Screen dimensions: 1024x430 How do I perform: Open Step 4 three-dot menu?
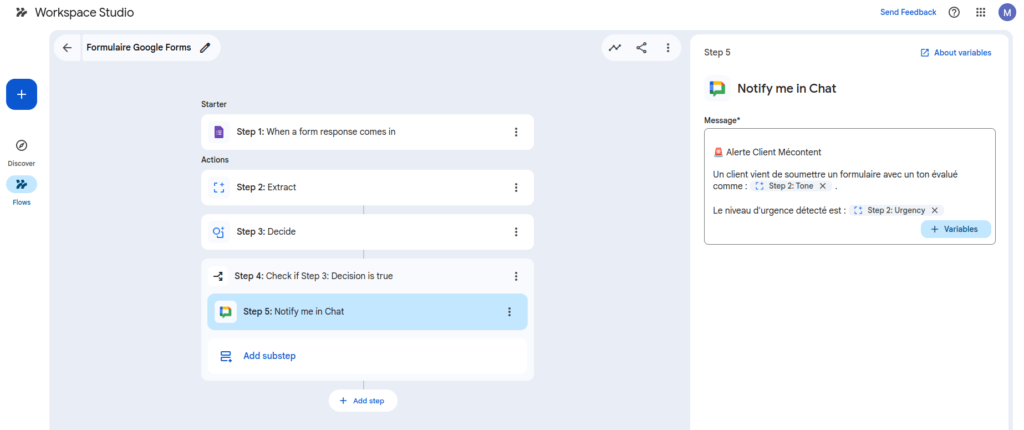click(x=516, y=276)
